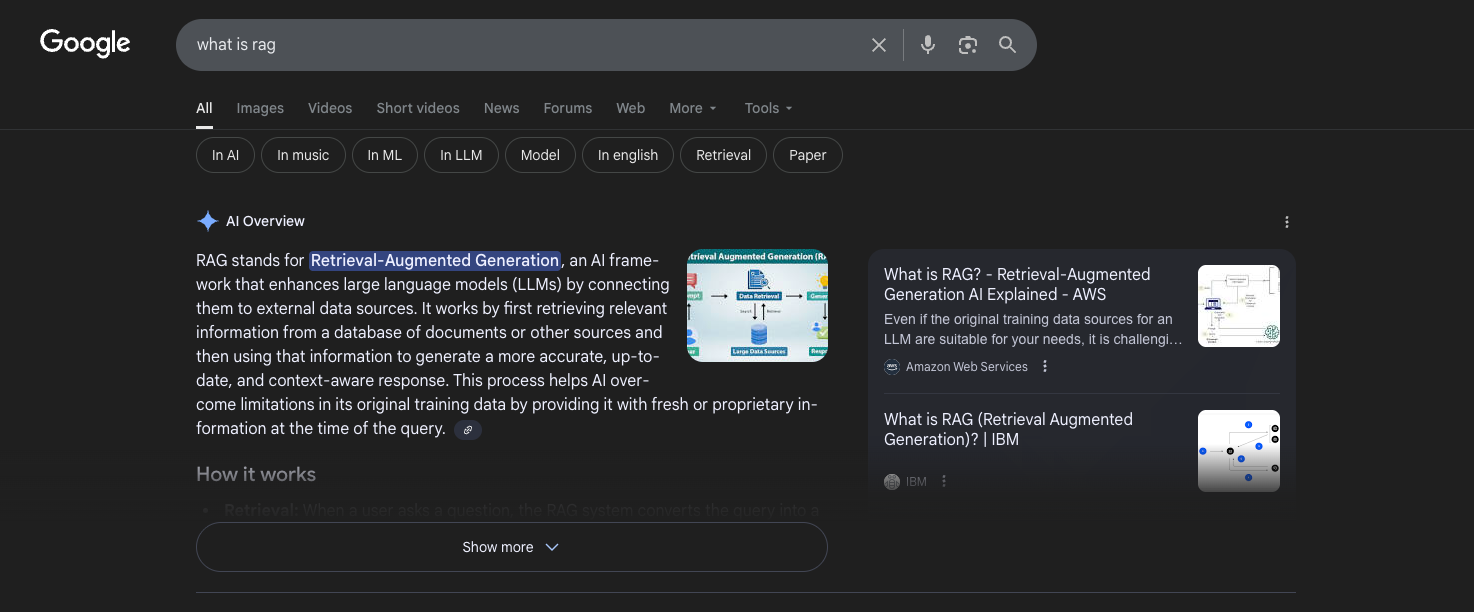Open the RAG diagram image in AI Overview

tap(757, 305)
